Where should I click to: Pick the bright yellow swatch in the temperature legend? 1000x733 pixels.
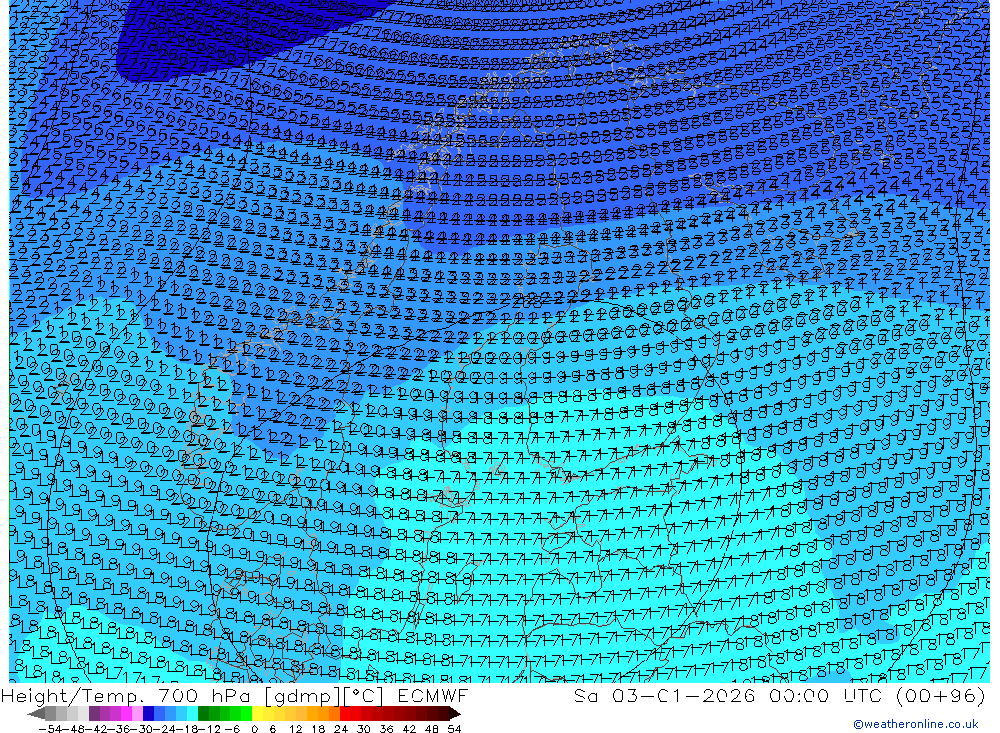(x=258, y=714)
